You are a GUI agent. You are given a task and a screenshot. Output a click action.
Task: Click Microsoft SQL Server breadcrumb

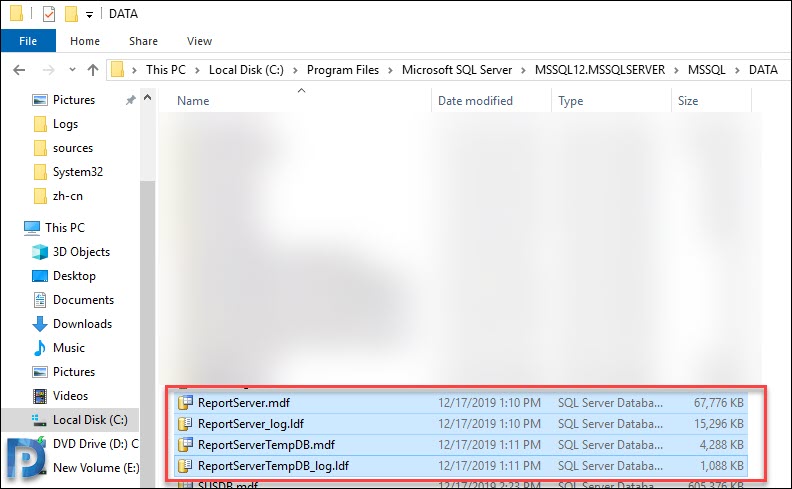pos(457,70)
